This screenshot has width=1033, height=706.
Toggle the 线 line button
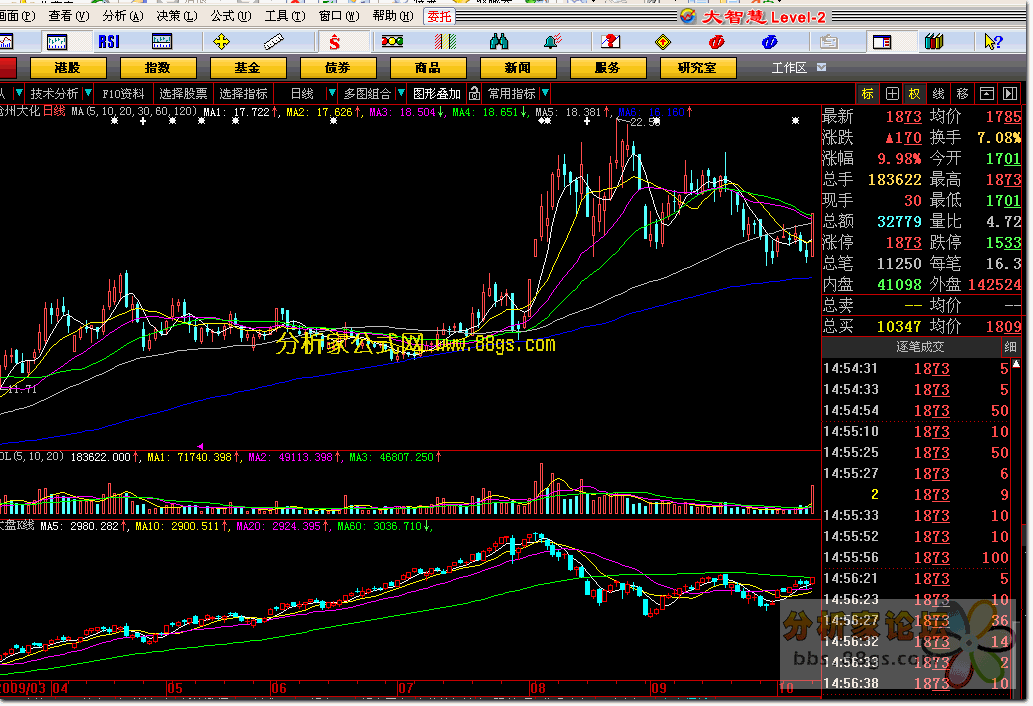pyautogui.click(x=938, y=94)
